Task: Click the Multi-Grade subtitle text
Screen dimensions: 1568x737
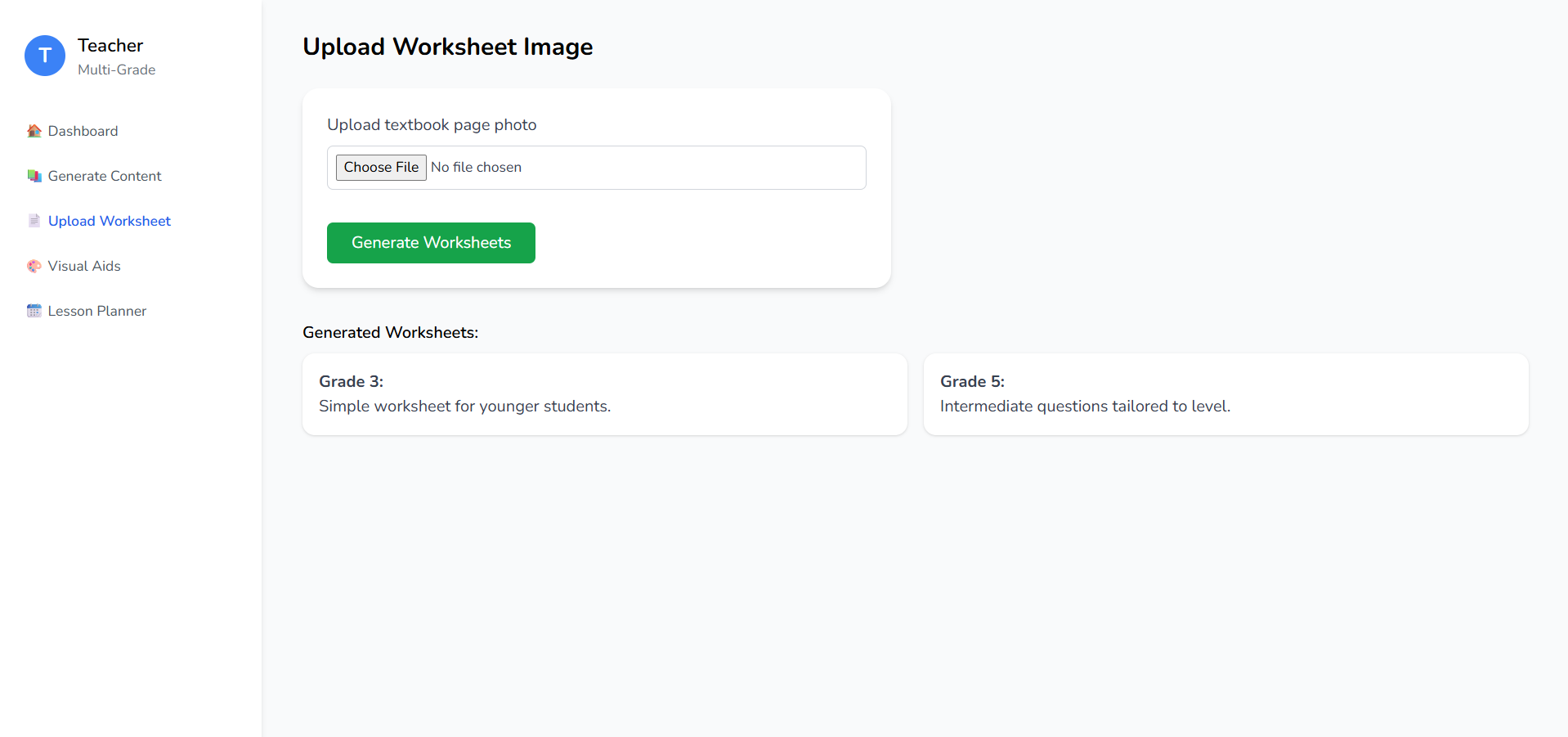Action: pos(117,70)
